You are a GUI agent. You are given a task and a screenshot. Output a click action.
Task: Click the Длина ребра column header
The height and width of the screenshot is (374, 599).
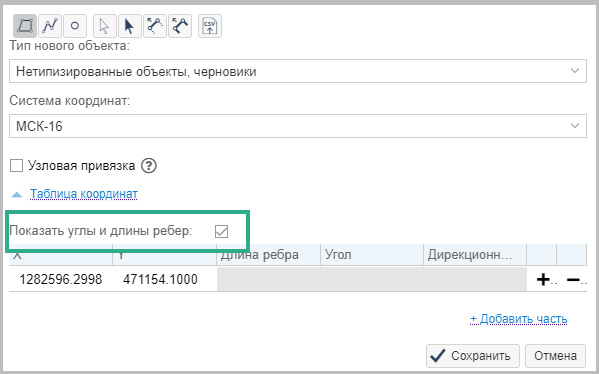[x=268, y=255]
